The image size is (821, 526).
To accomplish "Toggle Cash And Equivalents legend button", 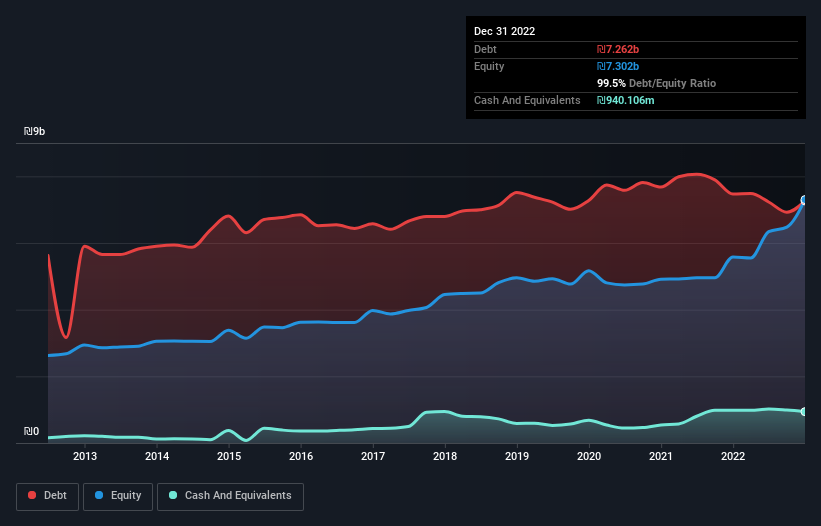I will click(230, 496).
